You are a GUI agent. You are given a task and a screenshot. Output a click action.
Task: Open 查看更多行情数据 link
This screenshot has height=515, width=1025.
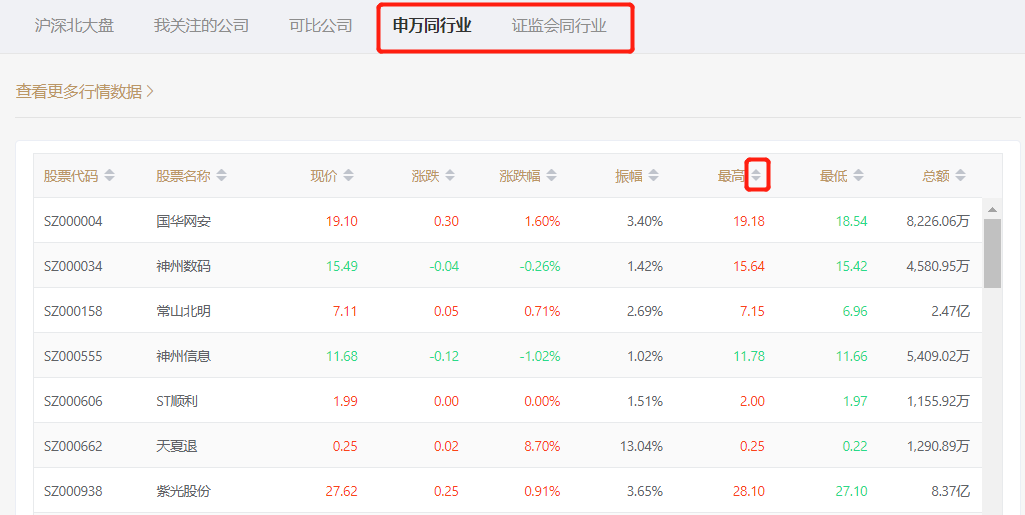(x=84, y=91)
